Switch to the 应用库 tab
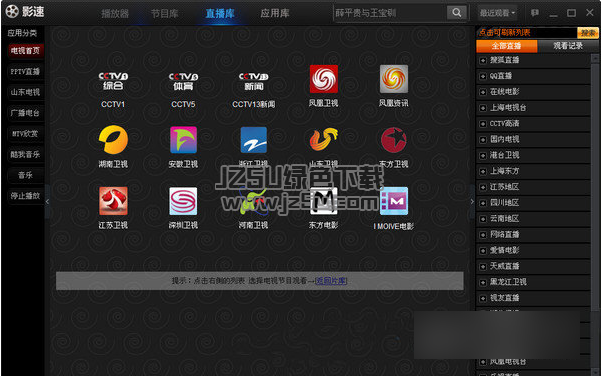This screenshot has width=601, height=376. coord(275,14)
